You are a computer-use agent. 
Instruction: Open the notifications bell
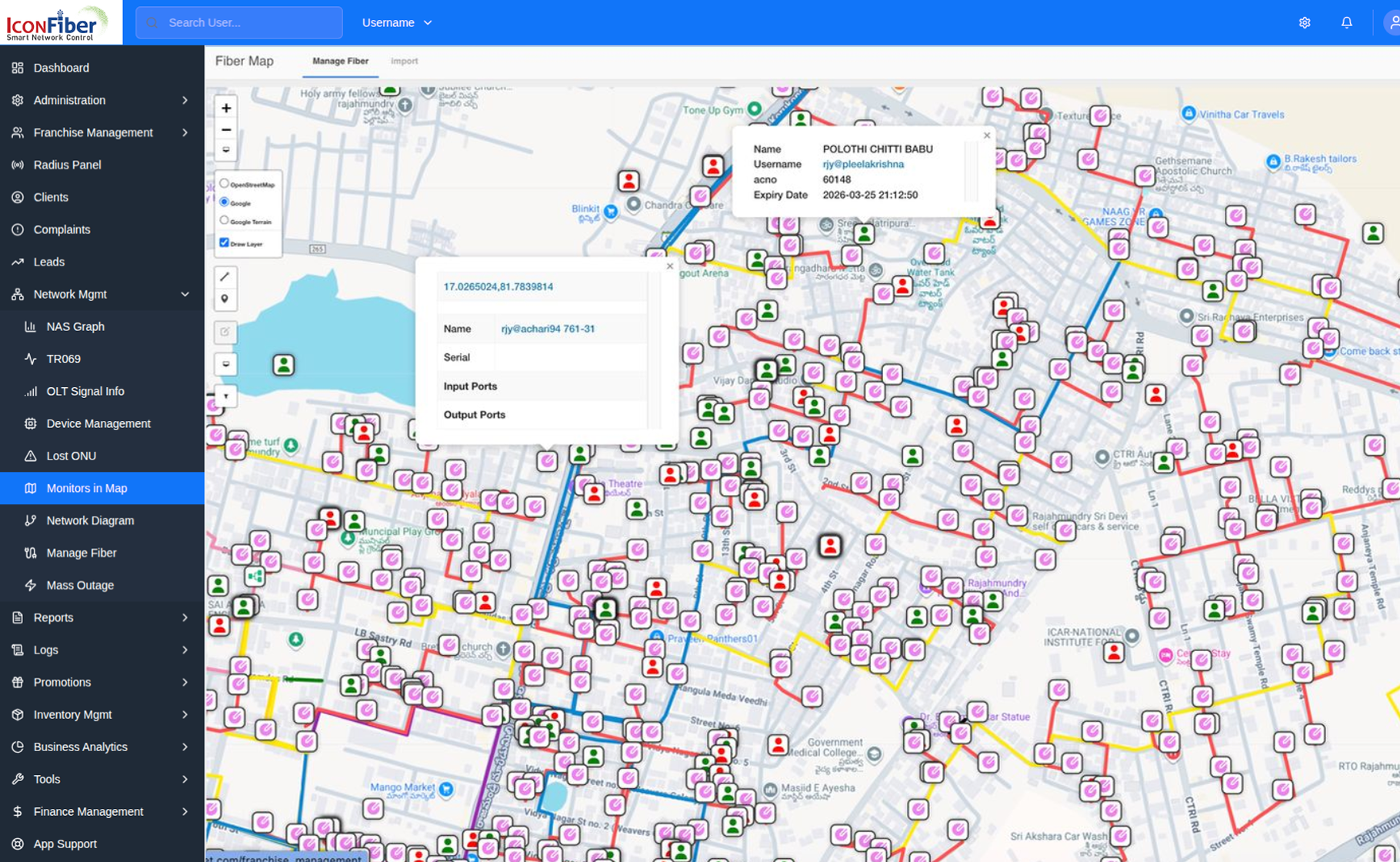pyautogui.click(x=1346, y=22)
